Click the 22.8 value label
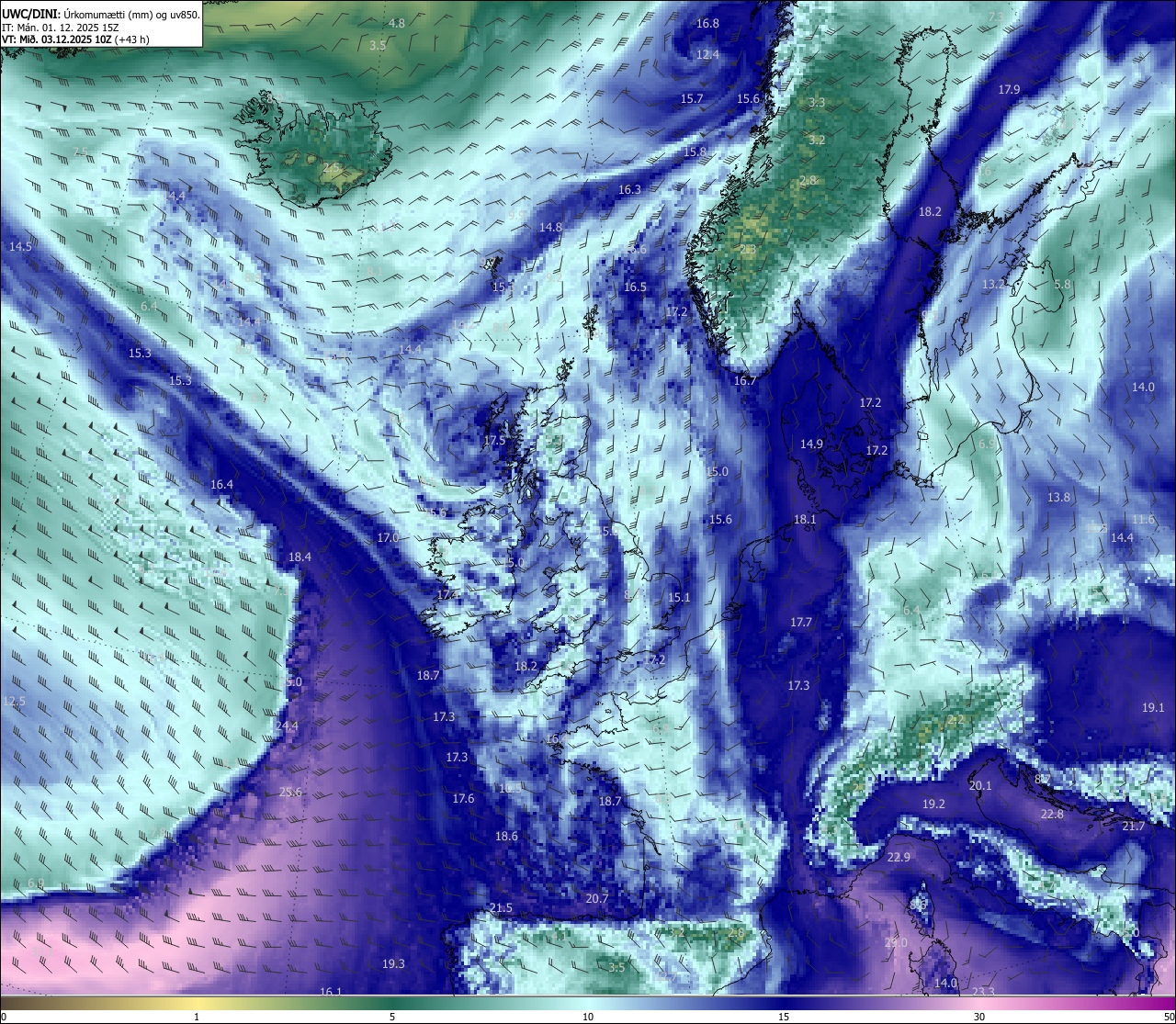This screenshot has width=1176, height=1024. pos(1052,815)
